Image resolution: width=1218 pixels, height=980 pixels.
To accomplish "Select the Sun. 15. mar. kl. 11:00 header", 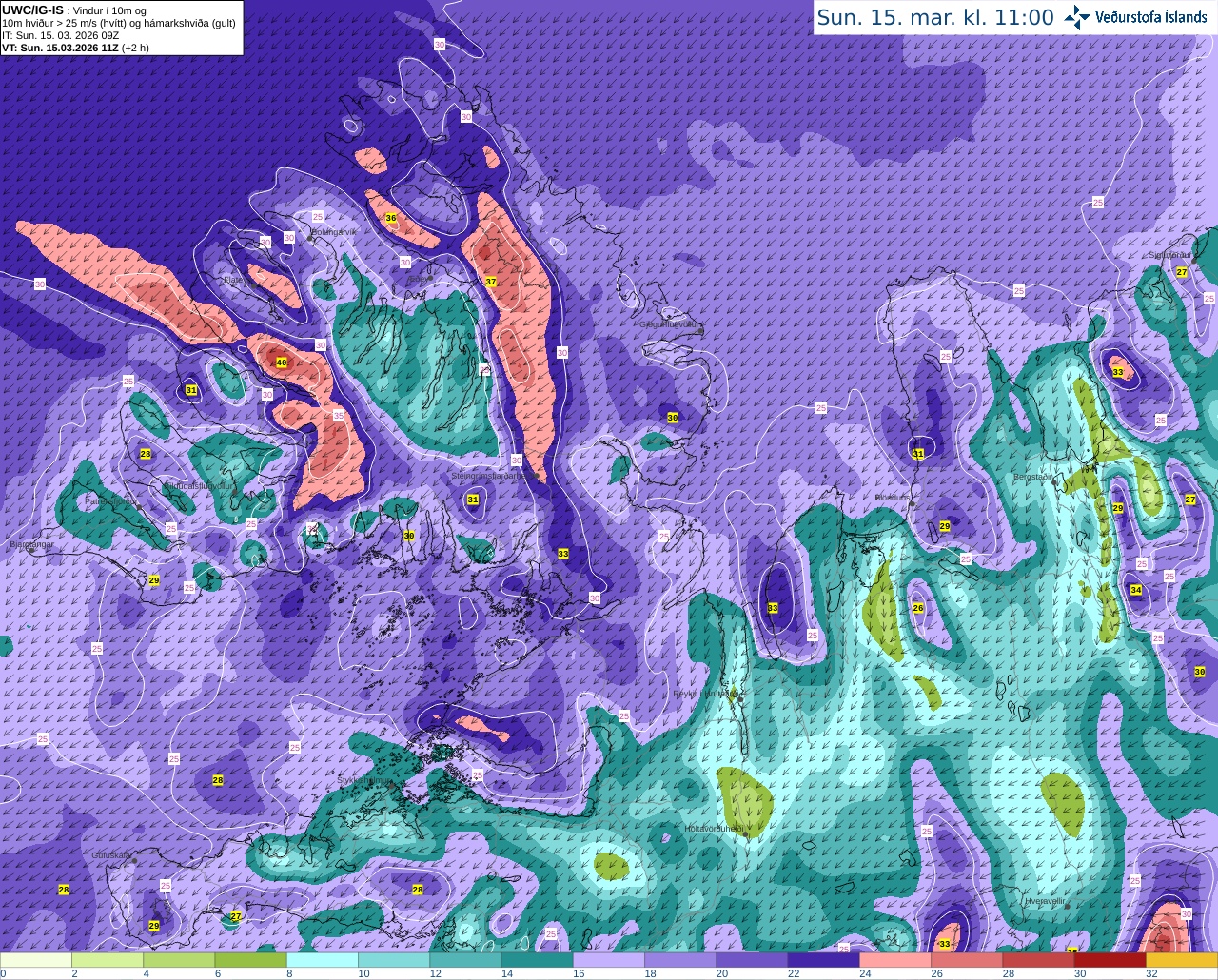I will 935,17.
